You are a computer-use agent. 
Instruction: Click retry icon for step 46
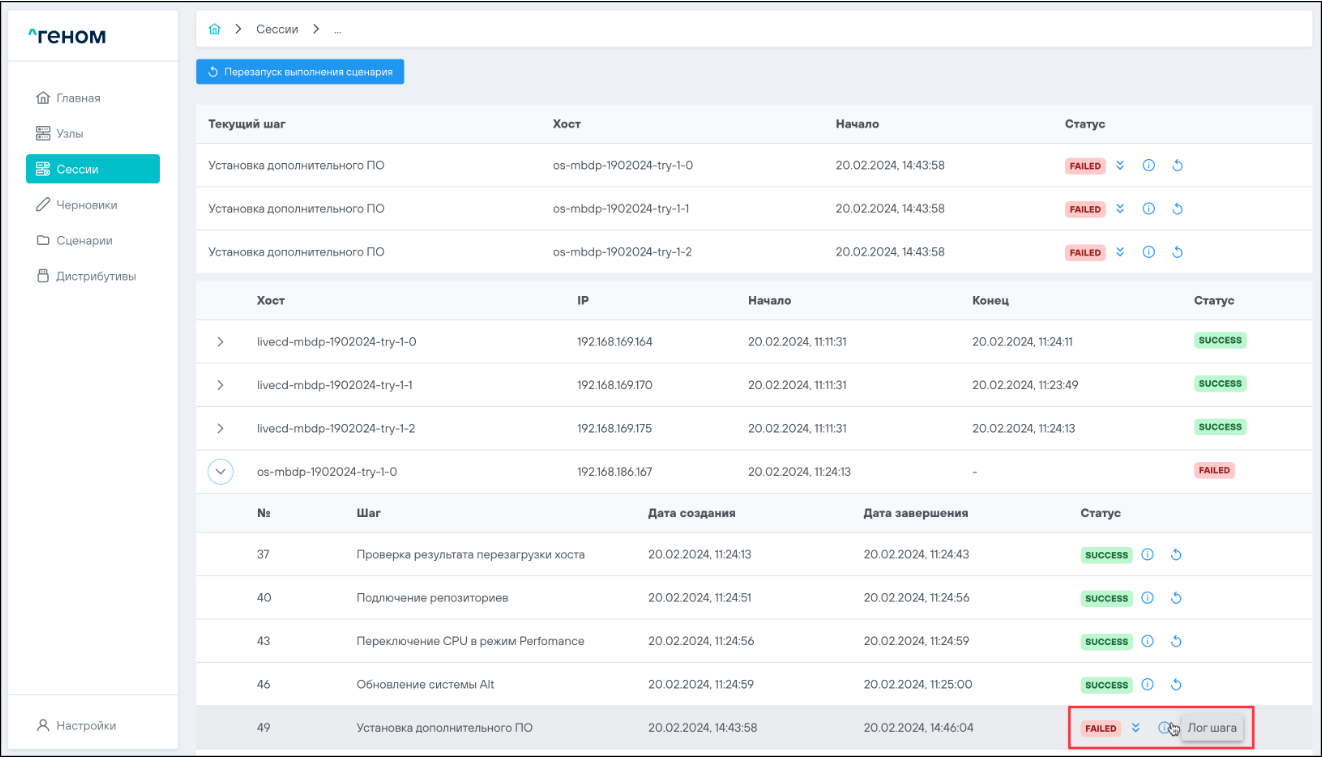click(1176, 685)
